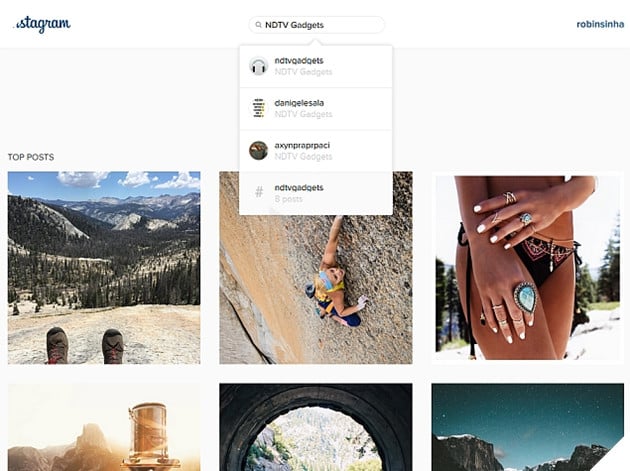Open the robinsinha profile link

tap(600, 25)
